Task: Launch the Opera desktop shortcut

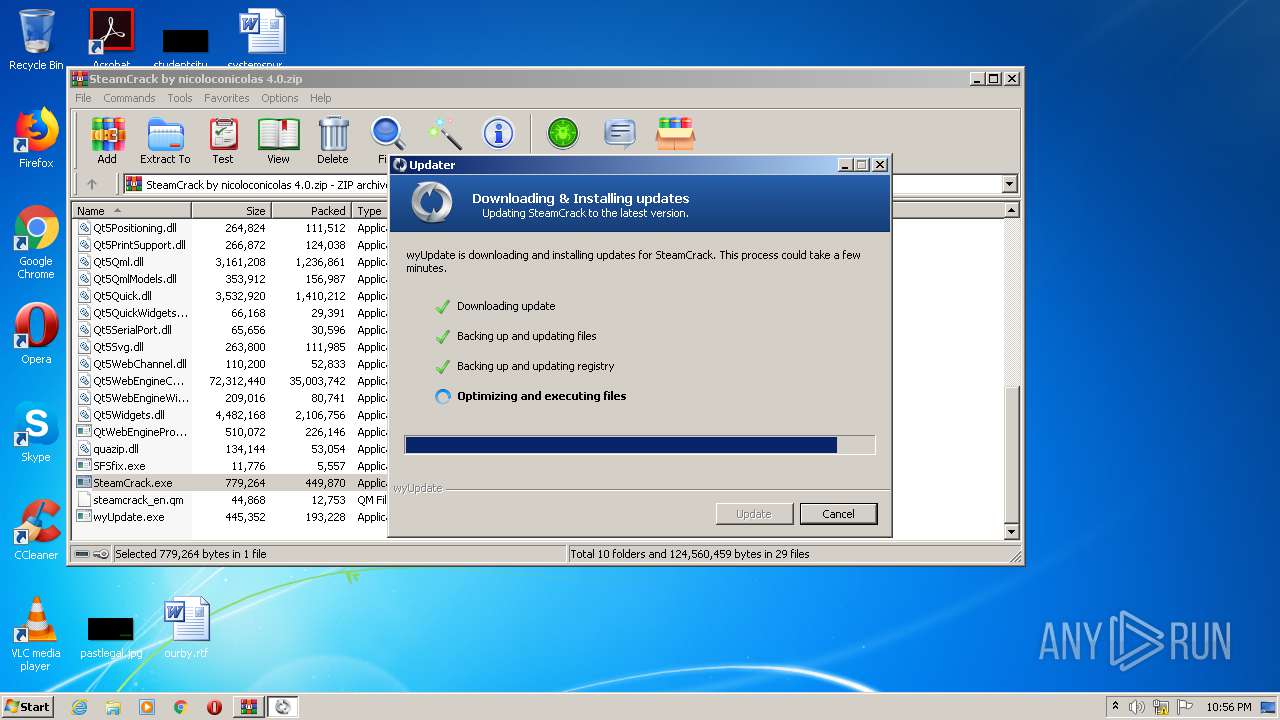Action: click(x=36, y=334)
